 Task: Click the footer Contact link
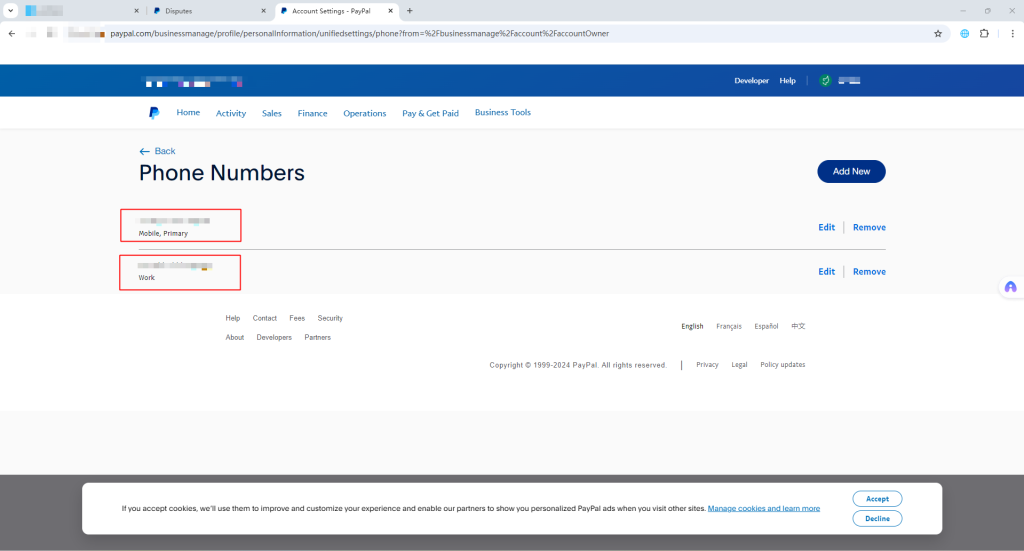click(264, 318)
